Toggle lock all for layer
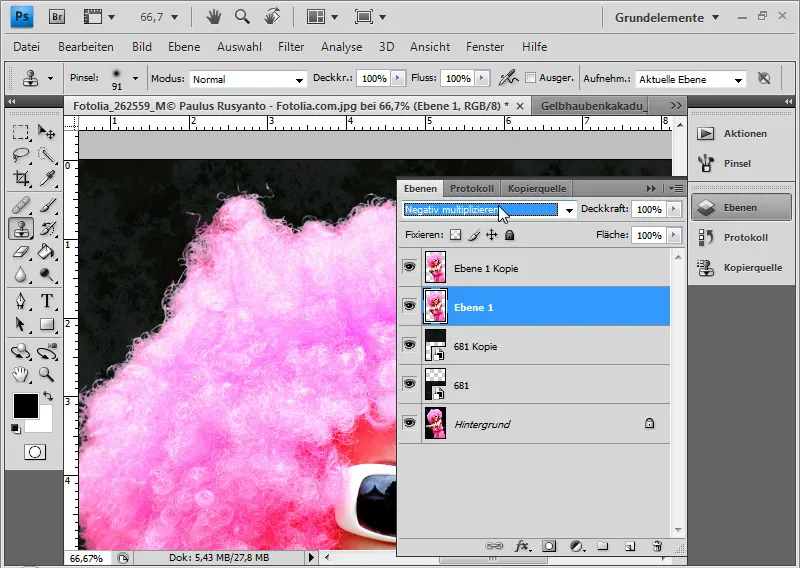 click(x=509, y=235)
